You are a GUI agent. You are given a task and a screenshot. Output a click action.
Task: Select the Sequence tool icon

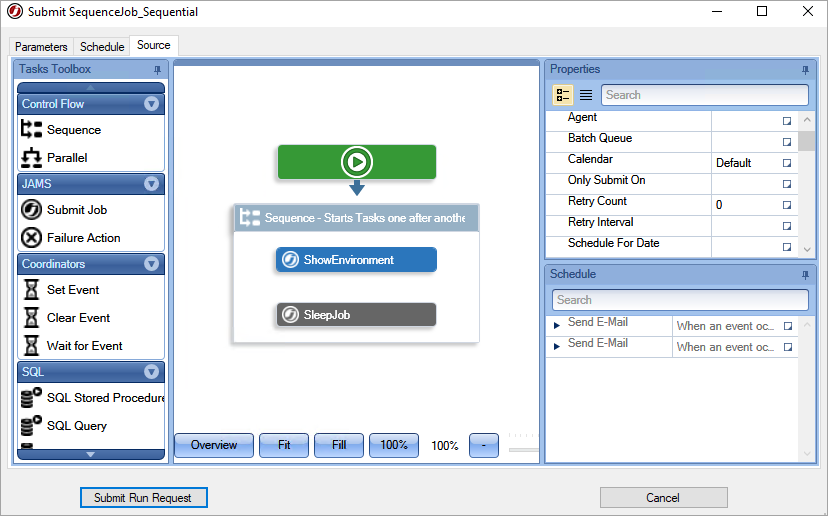pyautogui.click(x=31, y=130)
